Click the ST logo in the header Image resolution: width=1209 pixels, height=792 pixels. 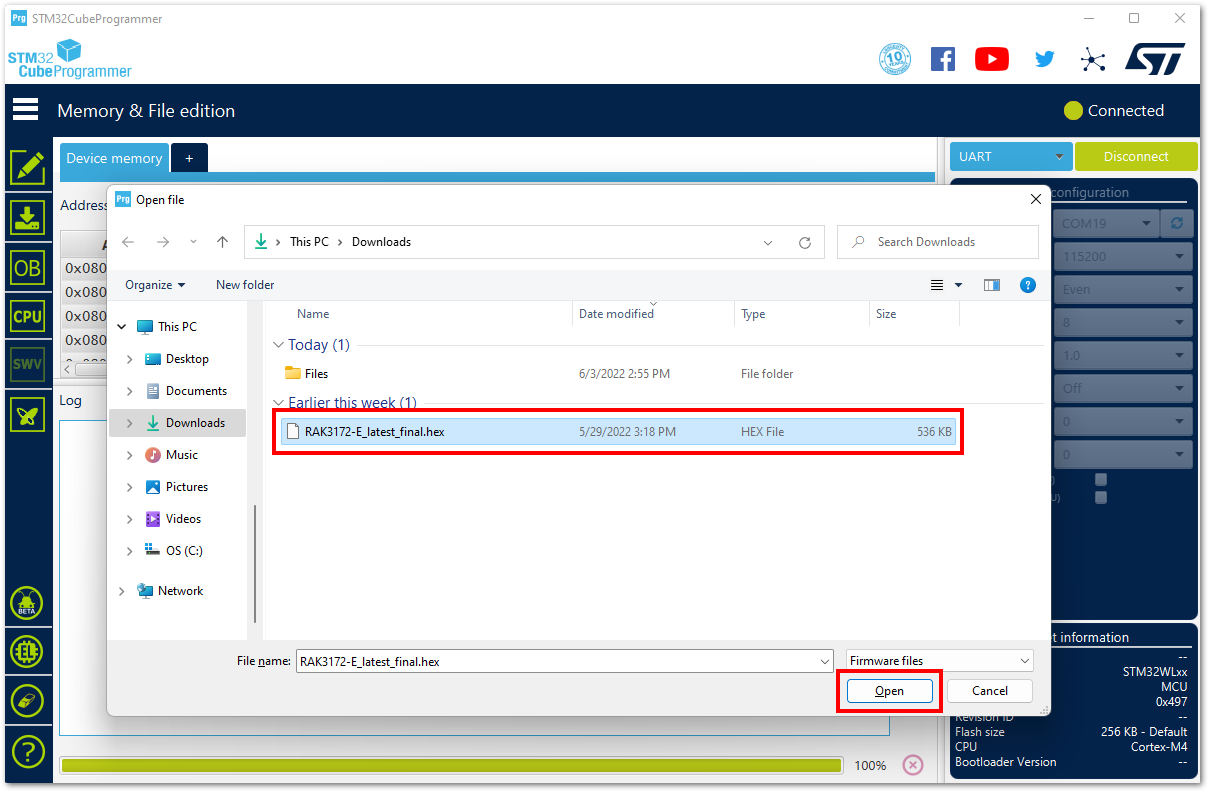coord(1155,58)
